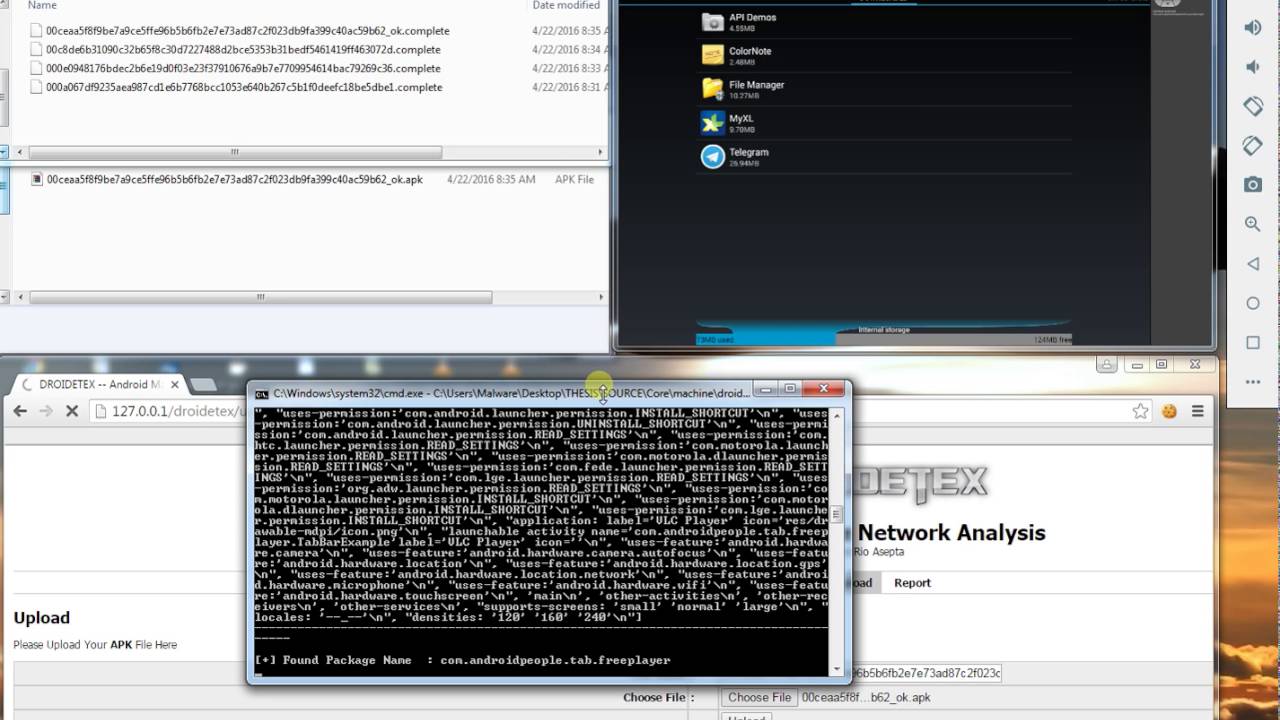This screenshot has width=1280, height=720.
Task: Sort by the Date modified column header
Action: coord(566,5)
